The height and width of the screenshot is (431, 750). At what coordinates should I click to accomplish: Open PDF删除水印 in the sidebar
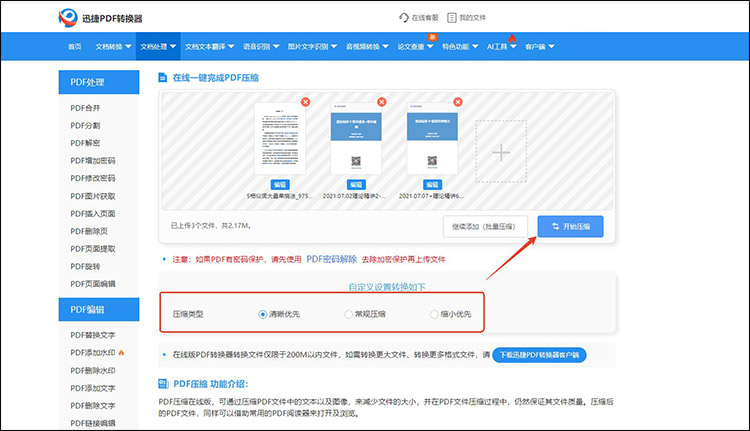pos(93,370)
